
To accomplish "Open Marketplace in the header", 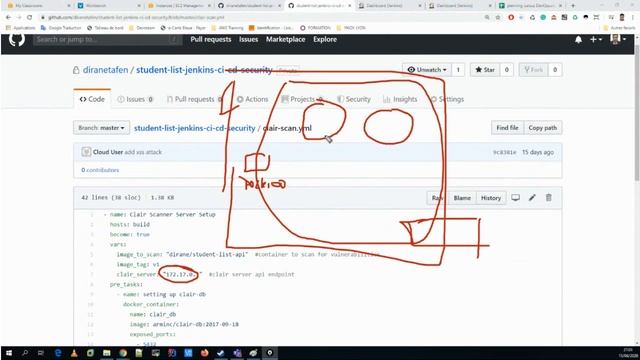I will click(285, 40).
